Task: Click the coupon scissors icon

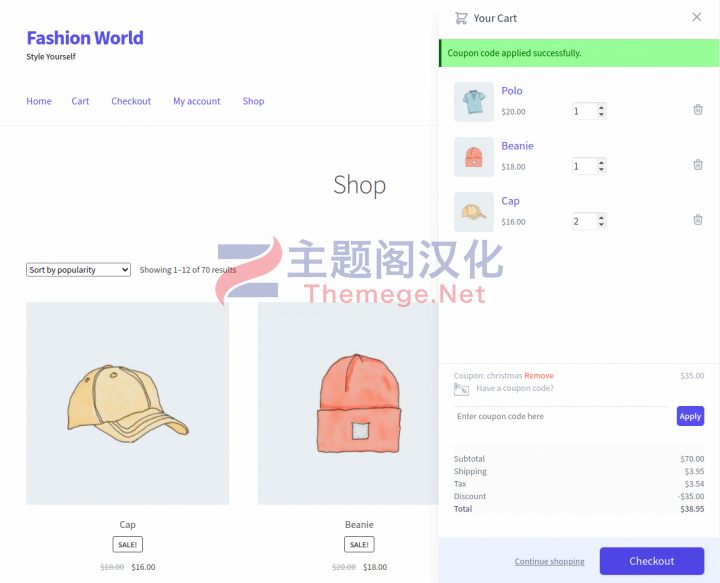Action: (x=461, y=389)
